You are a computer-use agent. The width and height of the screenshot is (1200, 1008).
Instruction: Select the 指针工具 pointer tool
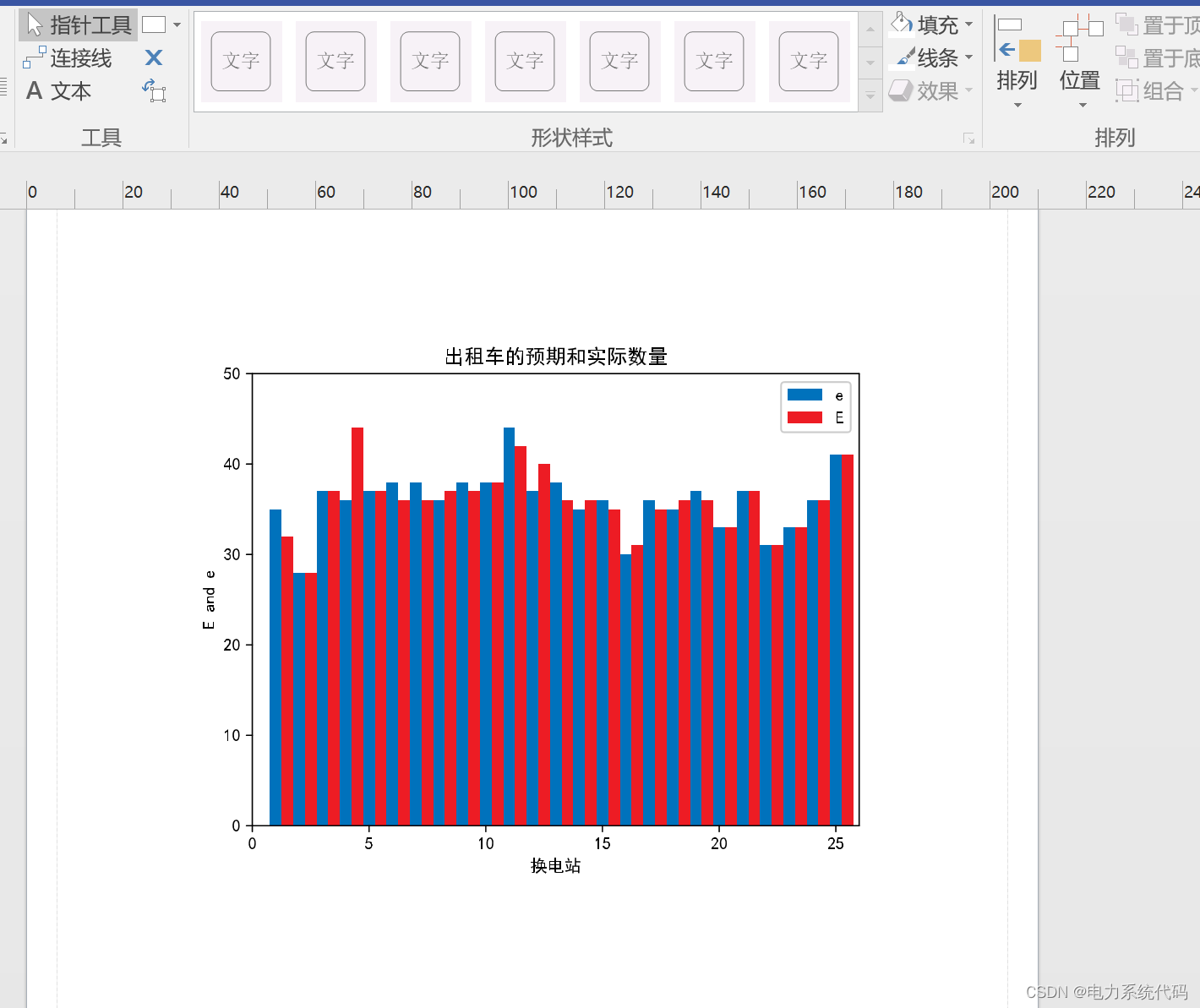tap(77, 24)
